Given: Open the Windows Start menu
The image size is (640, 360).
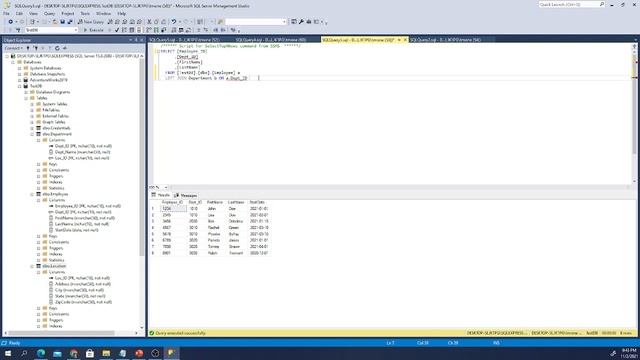Looking at the screenshot, I should click(x=8, y=353).
